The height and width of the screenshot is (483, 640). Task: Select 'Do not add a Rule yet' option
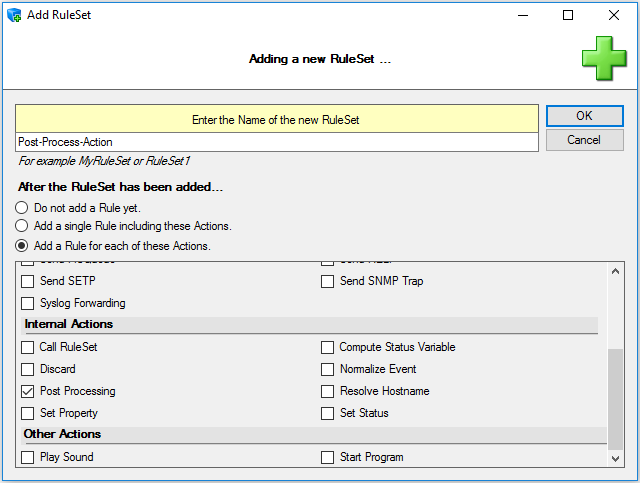(21, 207)
